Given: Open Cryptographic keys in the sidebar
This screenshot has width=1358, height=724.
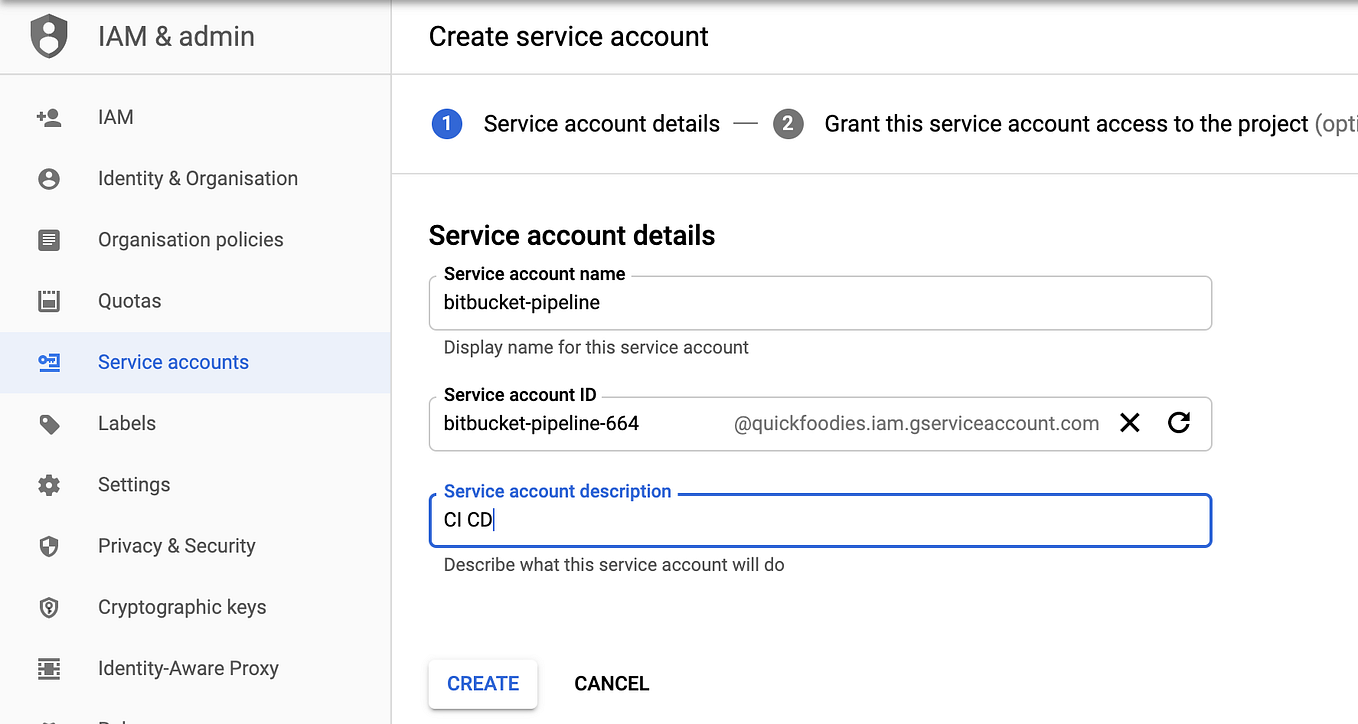Looking at the screenshot, I should click(182, 607).
